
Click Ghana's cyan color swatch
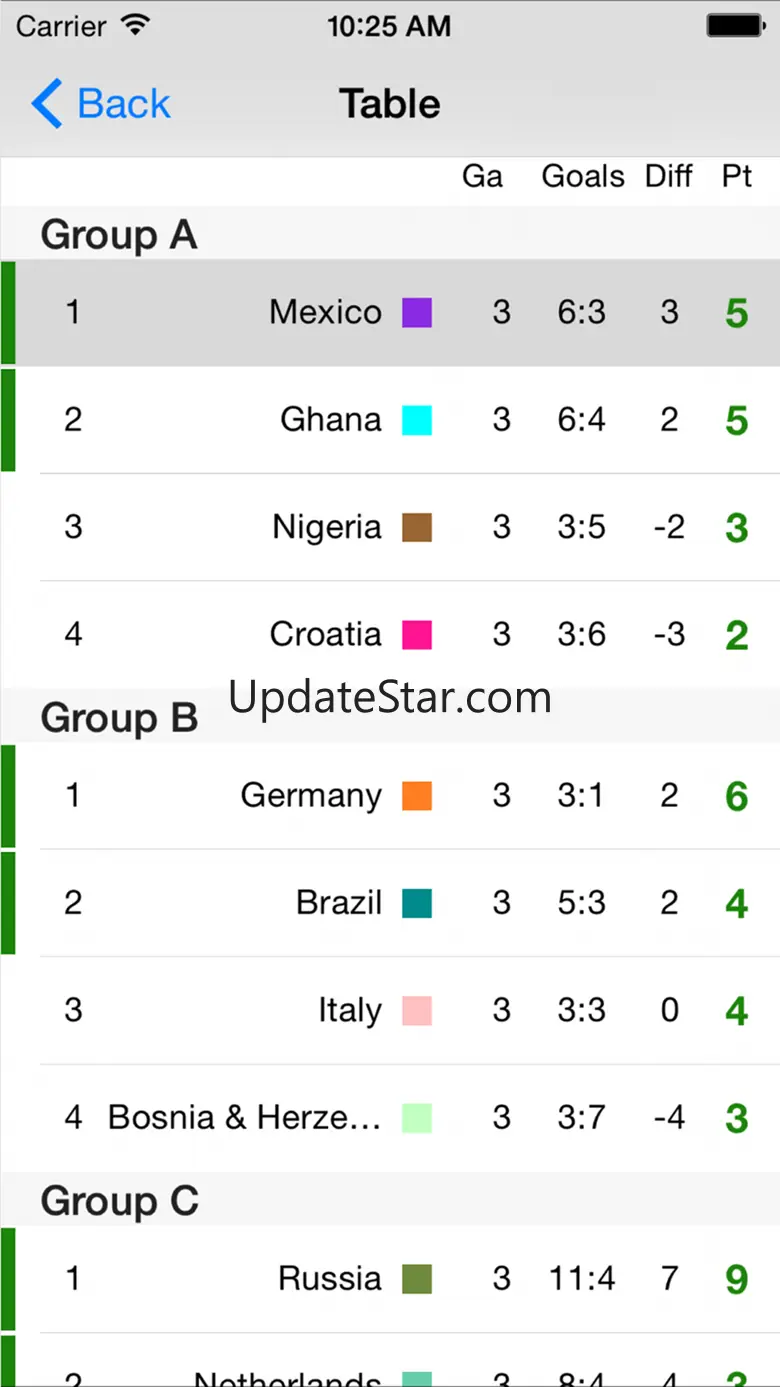click(x=417, y=420)
